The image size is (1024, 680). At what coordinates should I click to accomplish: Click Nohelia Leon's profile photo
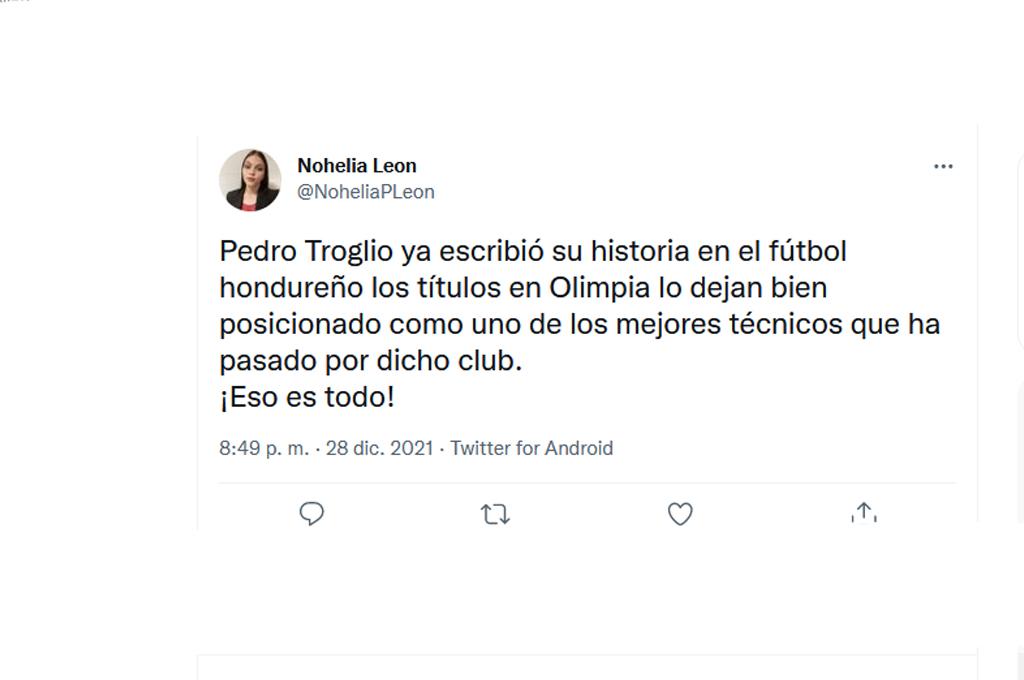pyautogui.click(x=251, y=180)
